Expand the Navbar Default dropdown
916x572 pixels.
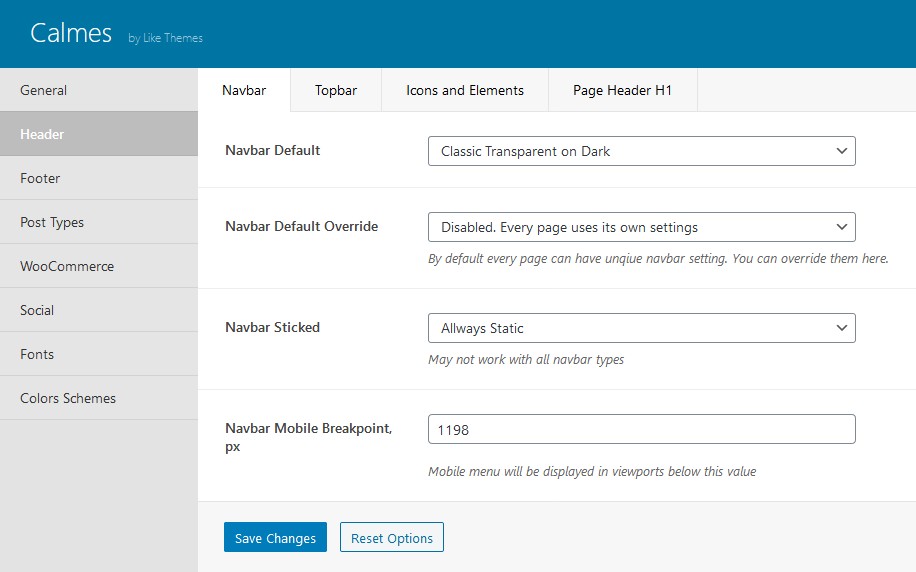coord(641,151)
